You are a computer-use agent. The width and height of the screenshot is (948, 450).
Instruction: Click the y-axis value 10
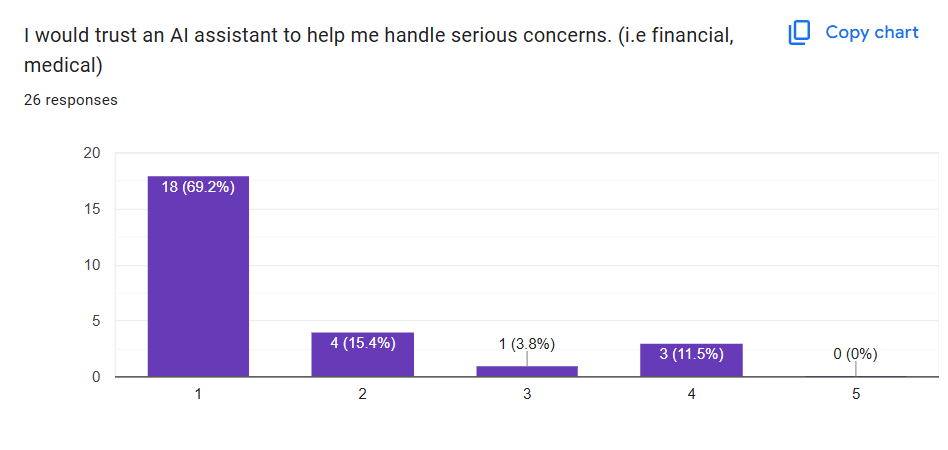[92, 265]
